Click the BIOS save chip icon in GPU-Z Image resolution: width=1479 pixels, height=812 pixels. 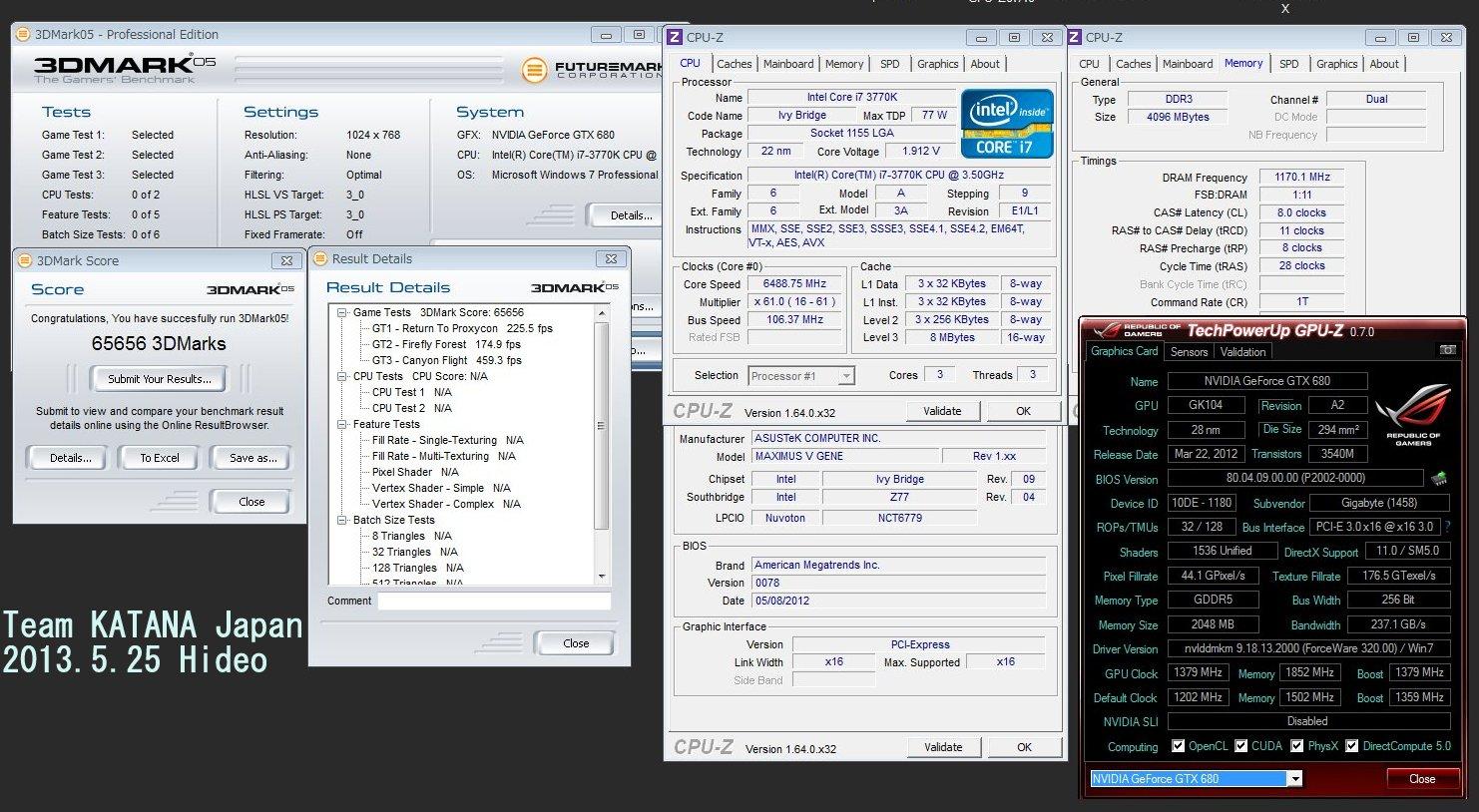1439,479
